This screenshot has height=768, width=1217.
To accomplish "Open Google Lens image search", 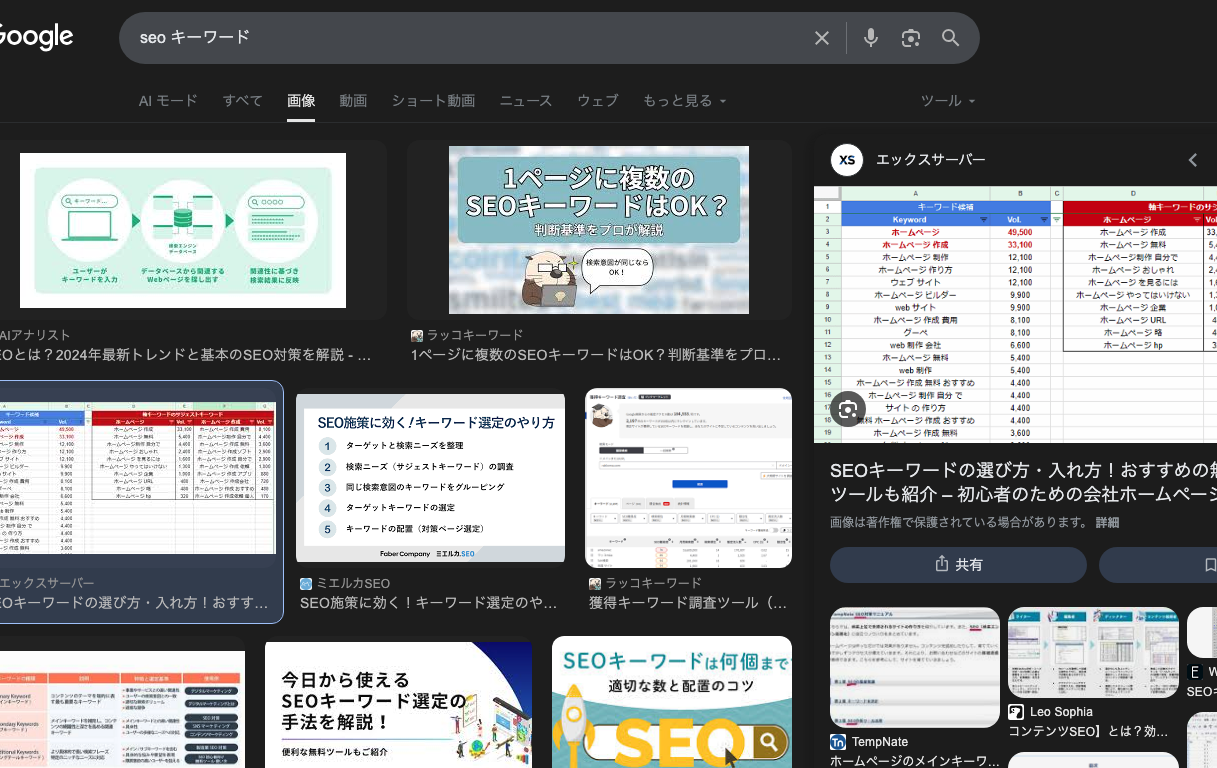I will click(910, 38).
